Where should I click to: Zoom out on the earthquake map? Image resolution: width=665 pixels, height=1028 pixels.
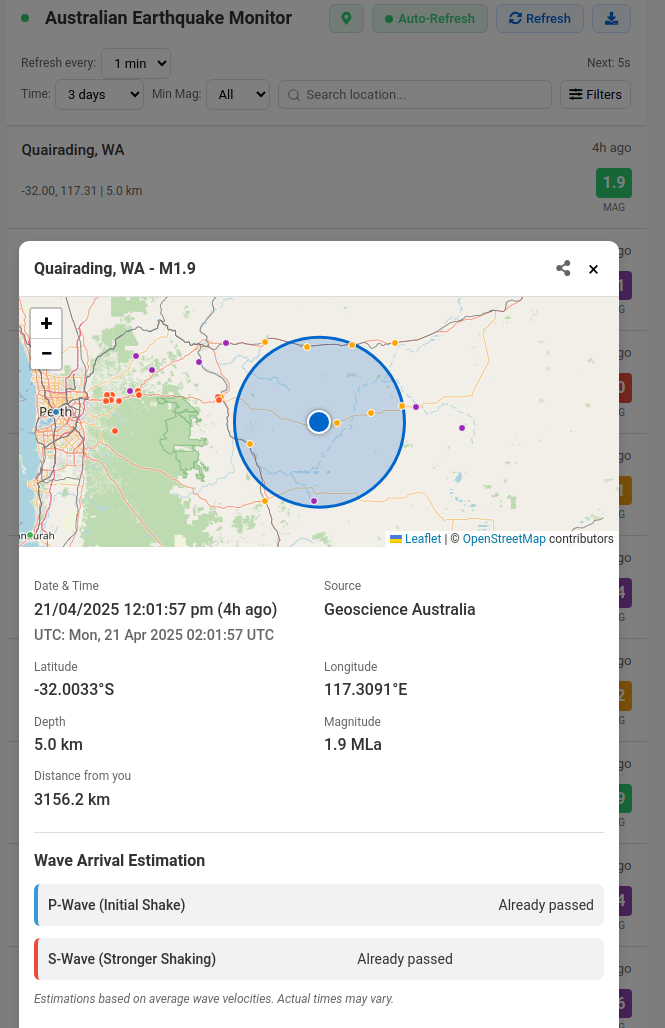pyautogui.click(x=46, y=353)
